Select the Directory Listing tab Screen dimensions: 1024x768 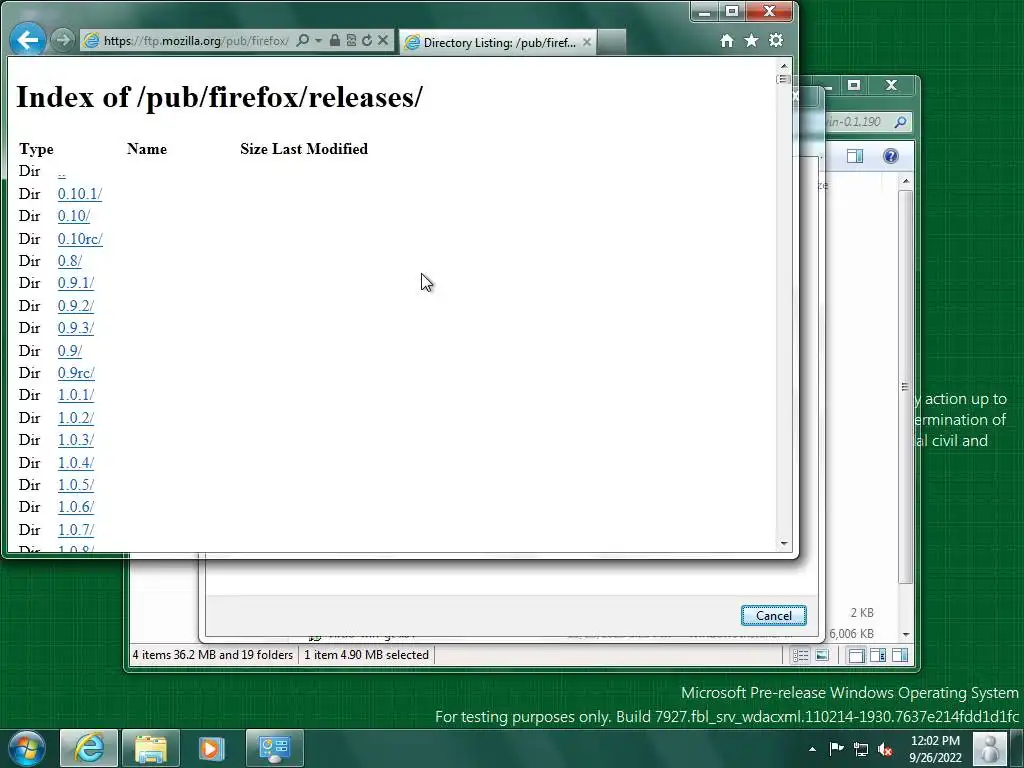pos(496,42)
